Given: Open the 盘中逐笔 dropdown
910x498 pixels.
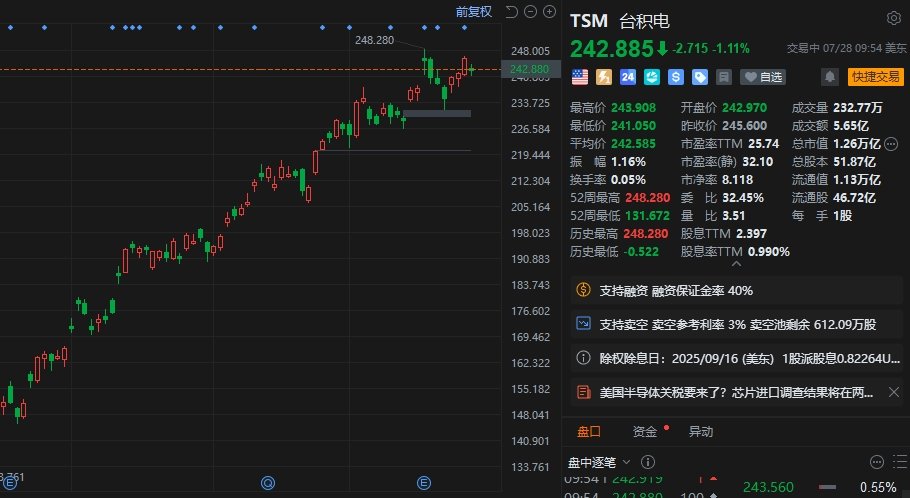Looking at the screenshot, I should tap(599, 463).
